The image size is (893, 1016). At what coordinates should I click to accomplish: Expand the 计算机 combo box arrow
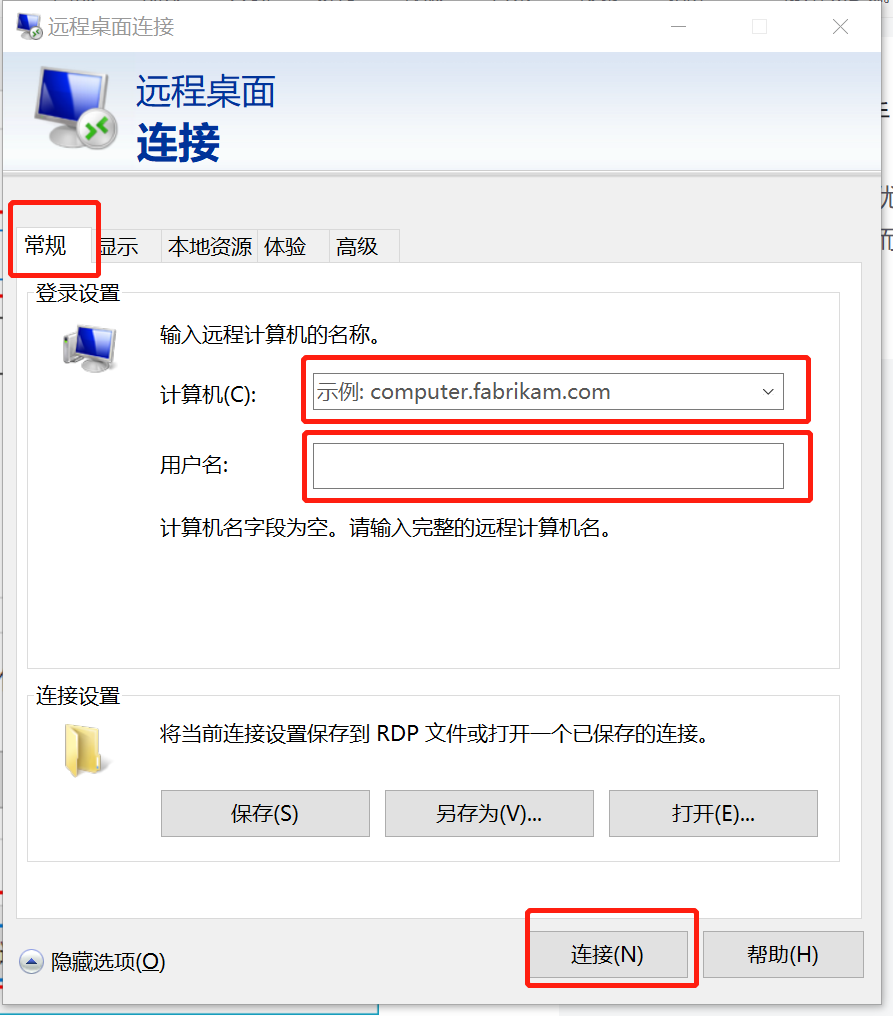(x=769, y=391)
